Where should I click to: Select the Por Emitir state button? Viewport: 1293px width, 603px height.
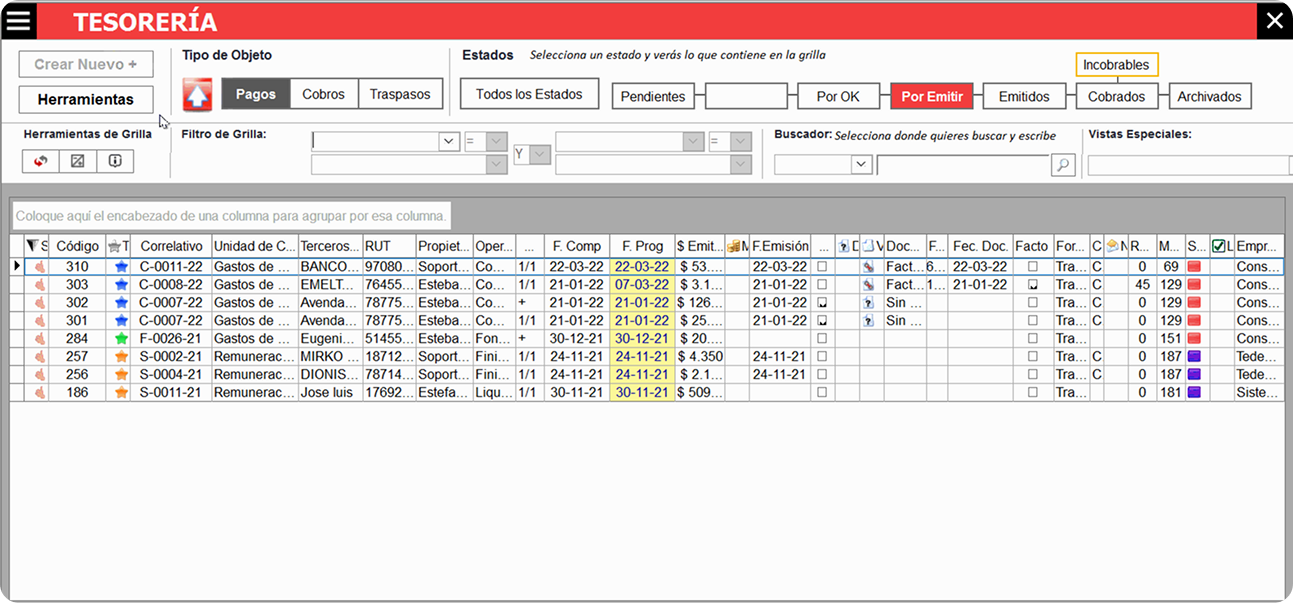[x=932, y=97]
